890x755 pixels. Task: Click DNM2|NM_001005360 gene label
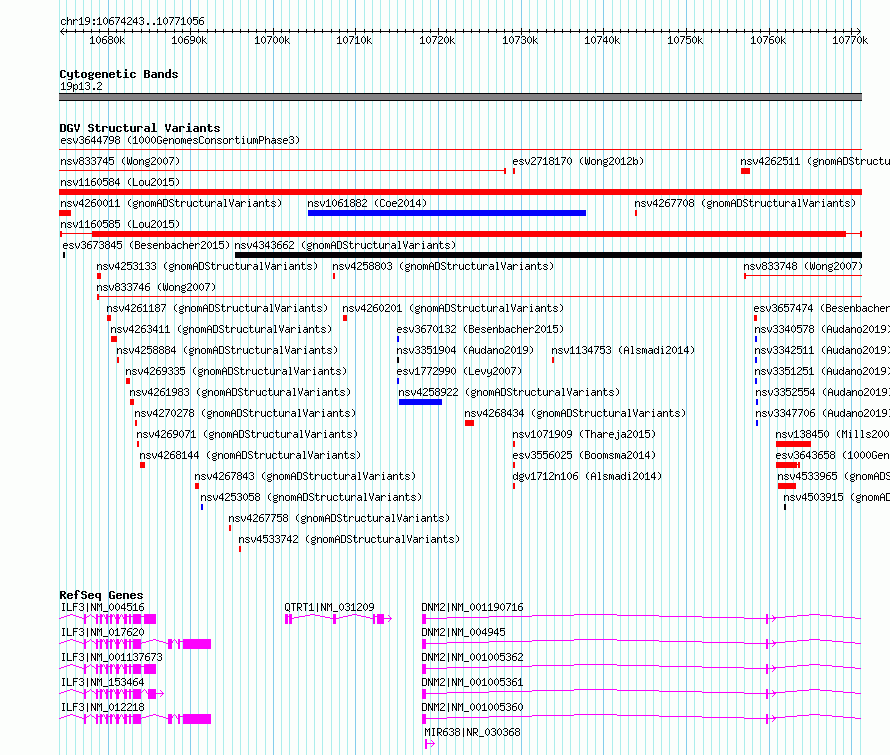coord(472,707)
